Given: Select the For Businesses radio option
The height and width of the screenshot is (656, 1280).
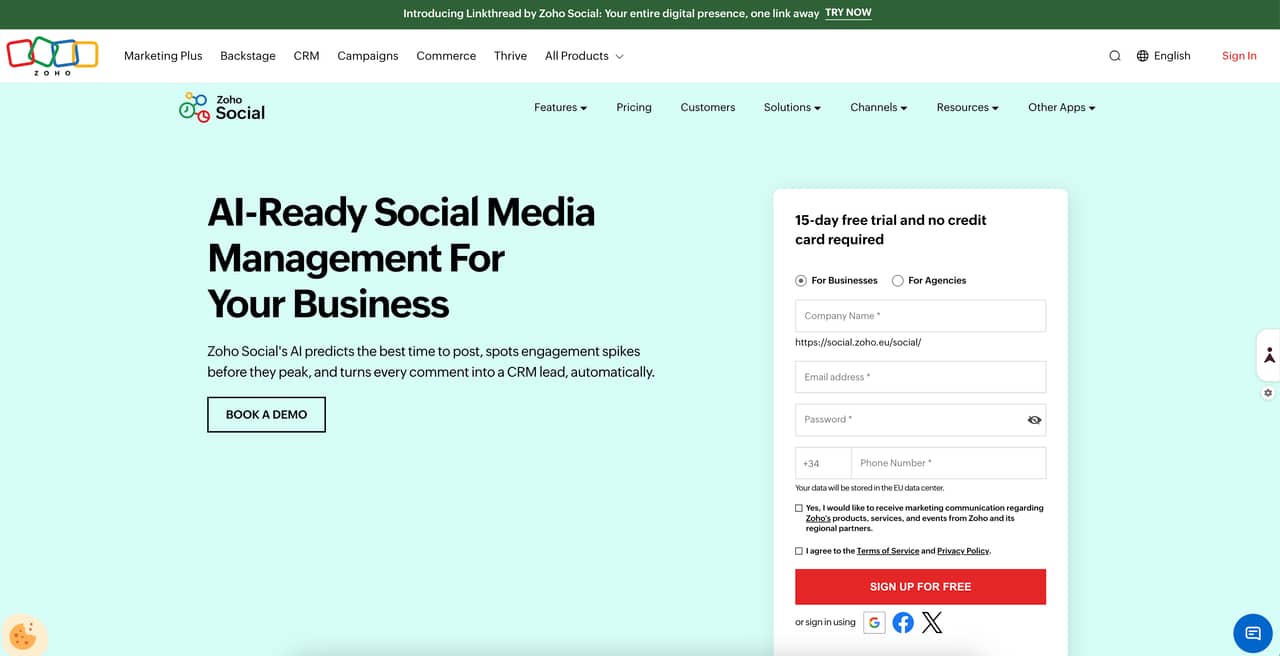Looking at the screenshot, I should pos(801,281).
